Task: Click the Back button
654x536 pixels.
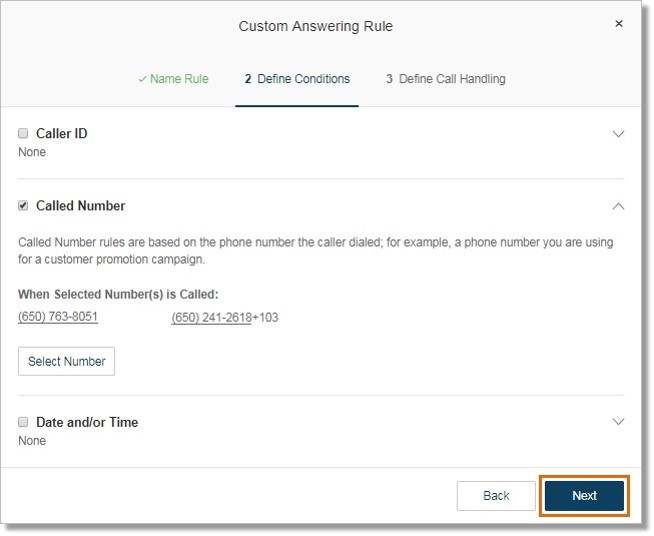Action: [496, 496]
